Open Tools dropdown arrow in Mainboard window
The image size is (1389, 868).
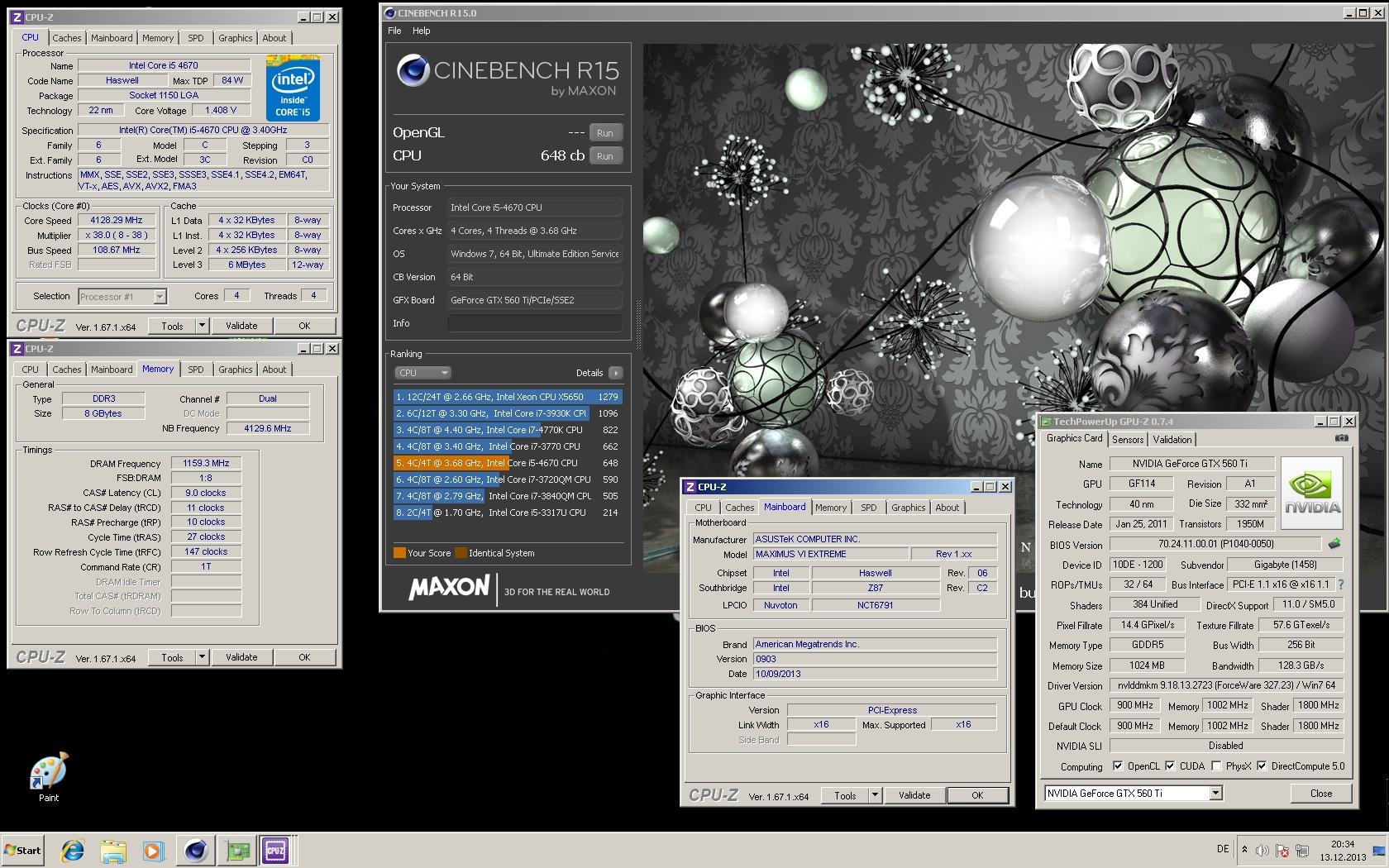[x=875, y=795]
